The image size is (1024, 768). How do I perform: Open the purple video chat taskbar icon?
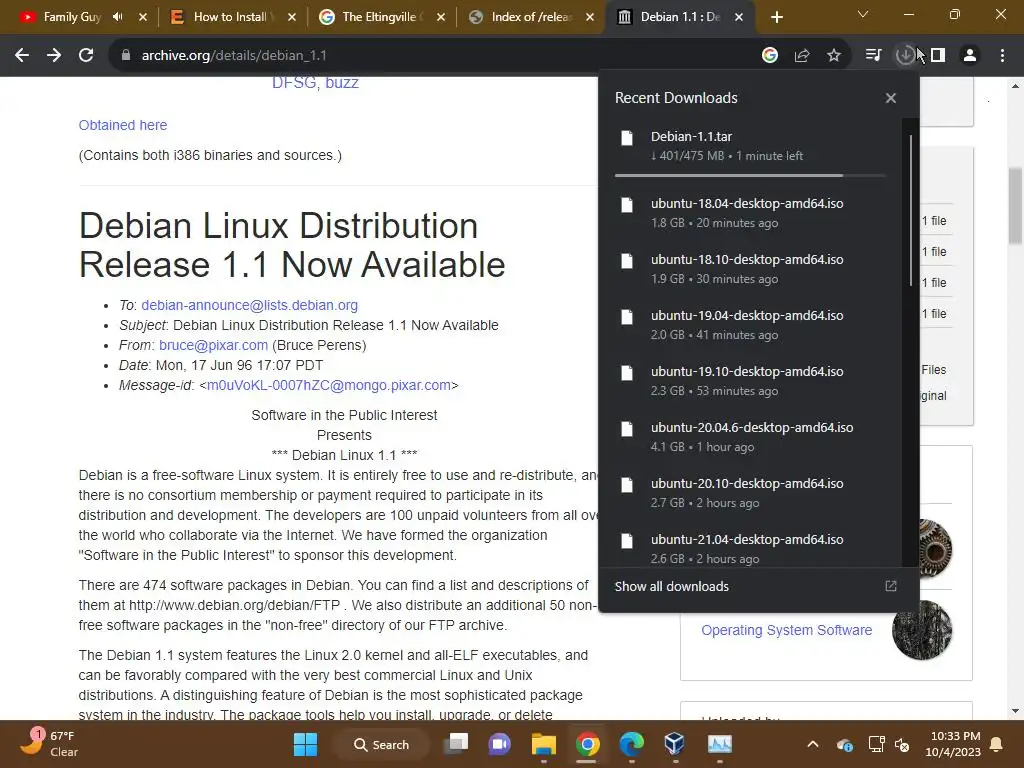click(x=500, y=744)
